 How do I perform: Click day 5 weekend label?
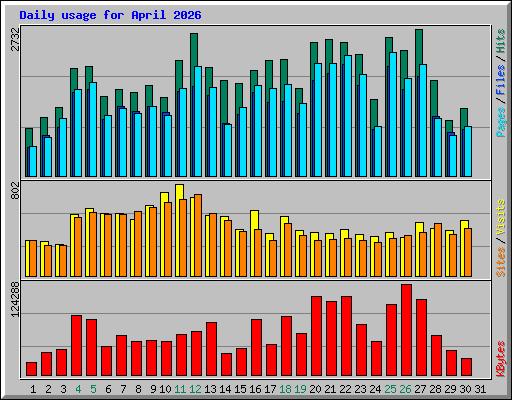[93, 389]
